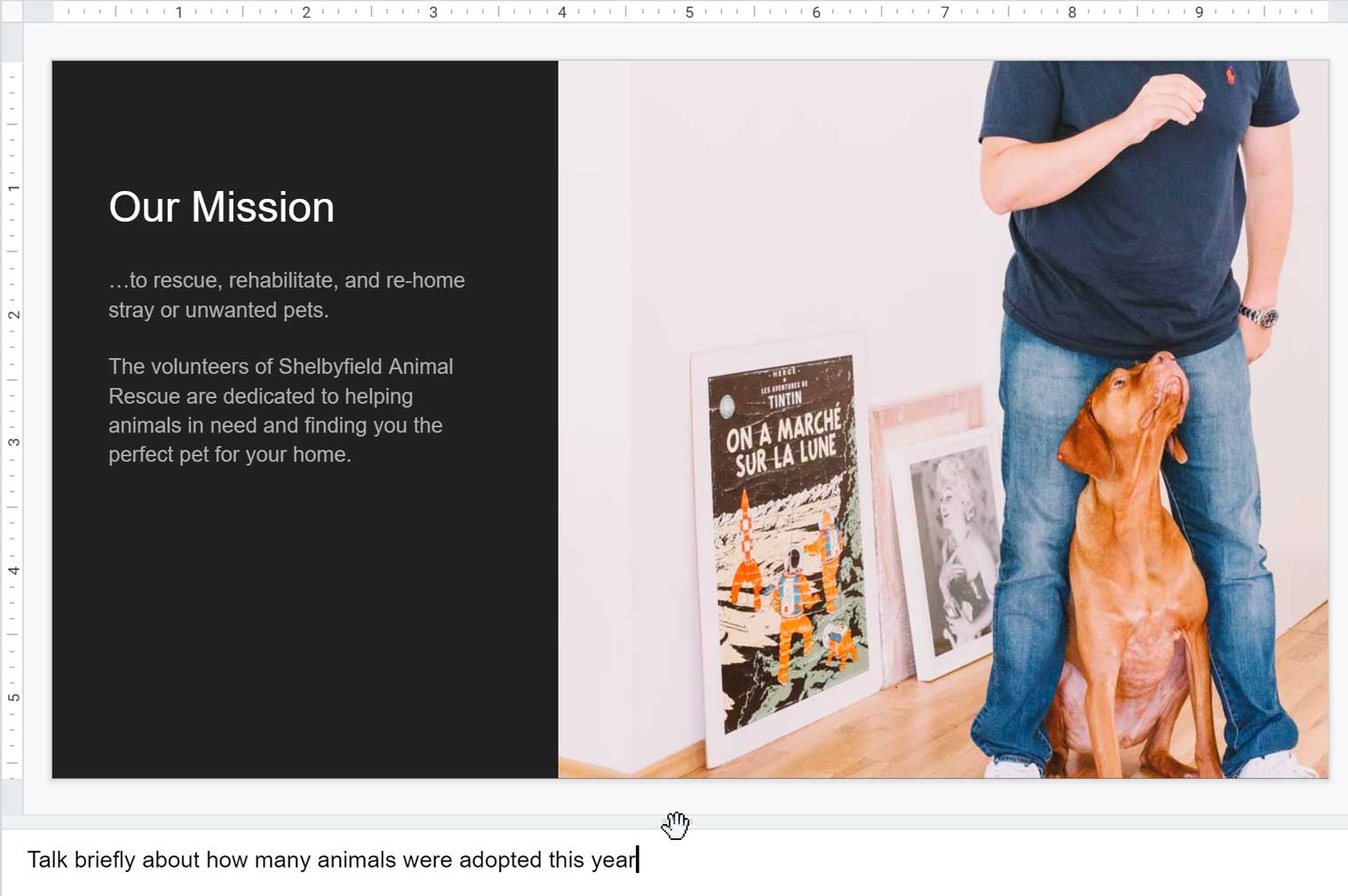This screenshot has width=1348, height=896.
Task: Click the vertical ruler at the 5-inch mark
Action: 13,695
